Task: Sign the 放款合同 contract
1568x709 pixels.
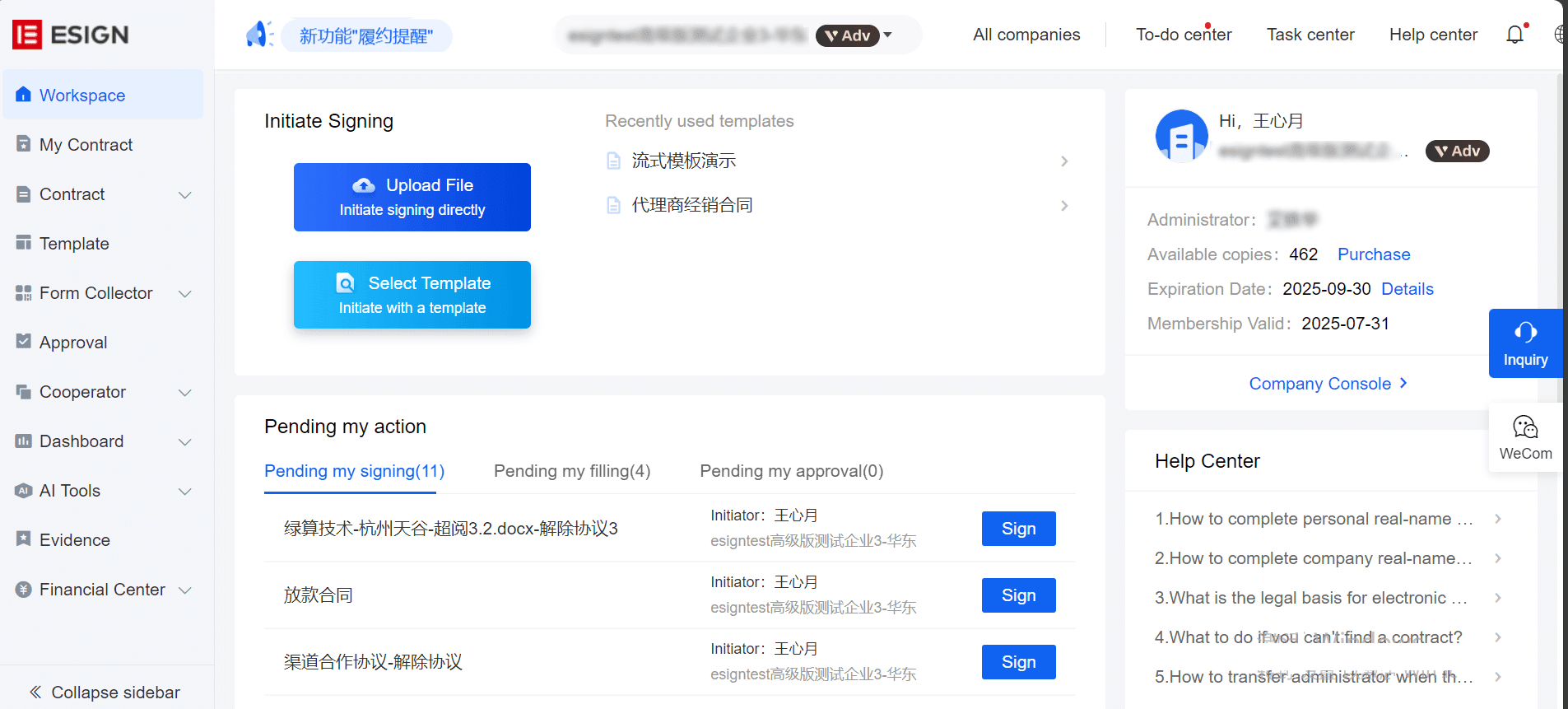Action: (x=1018, y=595)
